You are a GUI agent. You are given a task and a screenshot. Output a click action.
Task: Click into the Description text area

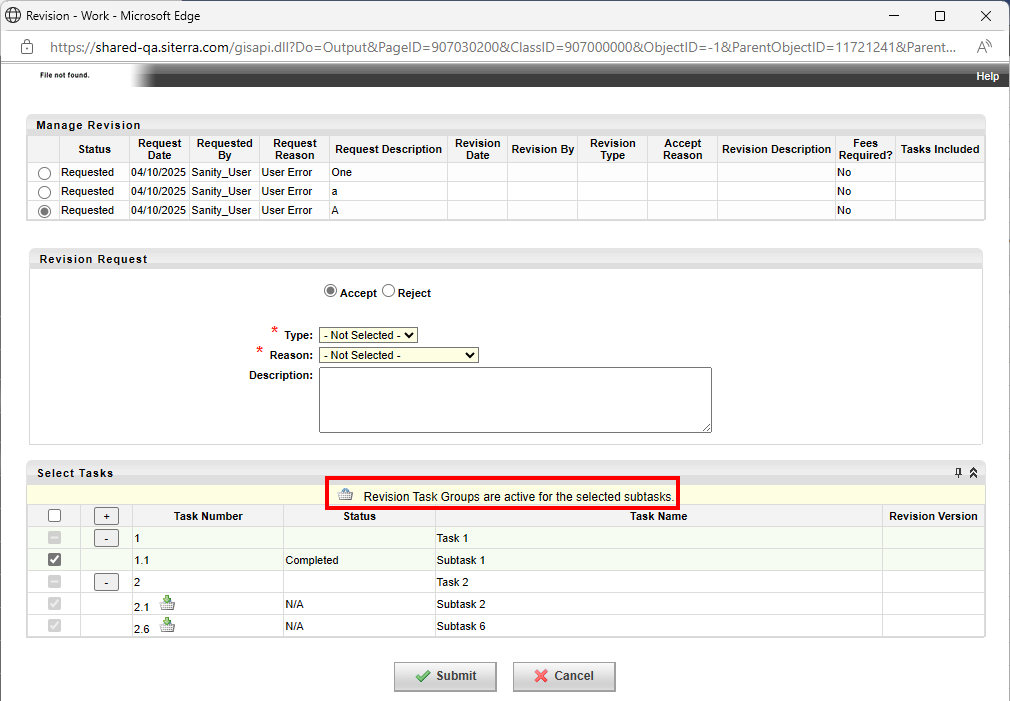pyautogui.click(x=515, y=400)
